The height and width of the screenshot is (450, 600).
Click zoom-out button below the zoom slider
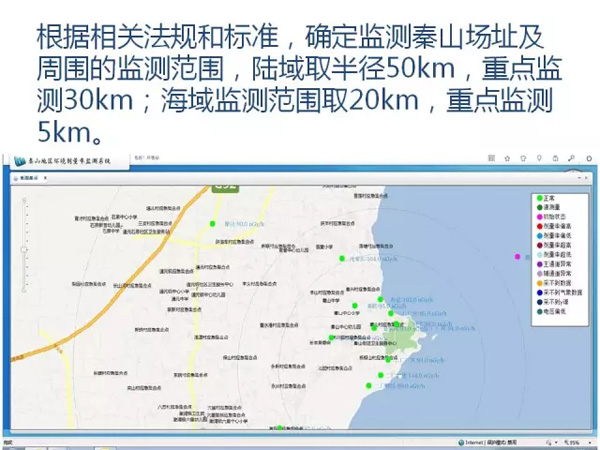pyautogui.click(x=24, y=290)
